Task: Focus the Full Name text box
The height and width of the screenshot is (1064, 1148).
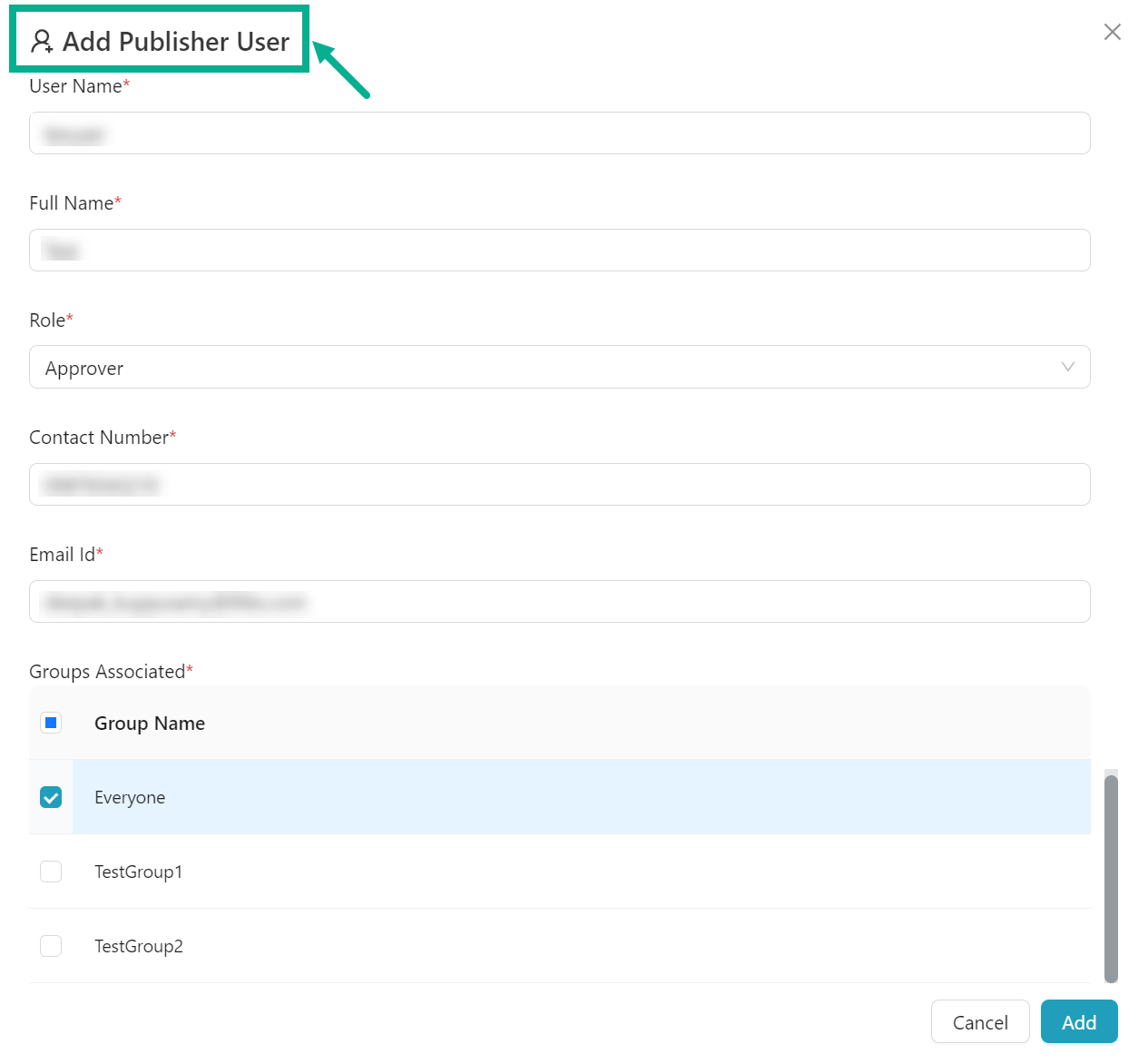Action: point(559,251)
